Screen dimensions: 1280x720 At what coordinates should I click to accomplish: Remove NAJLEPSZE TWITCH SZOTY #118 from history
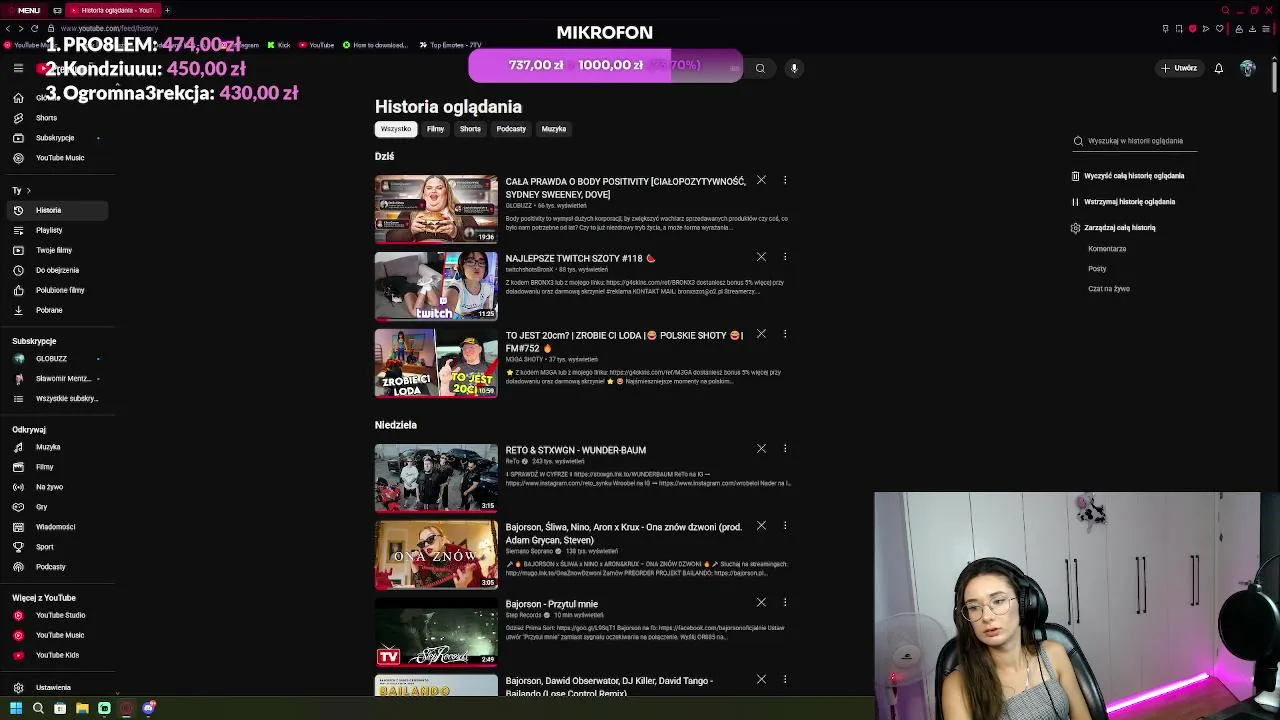761,257
